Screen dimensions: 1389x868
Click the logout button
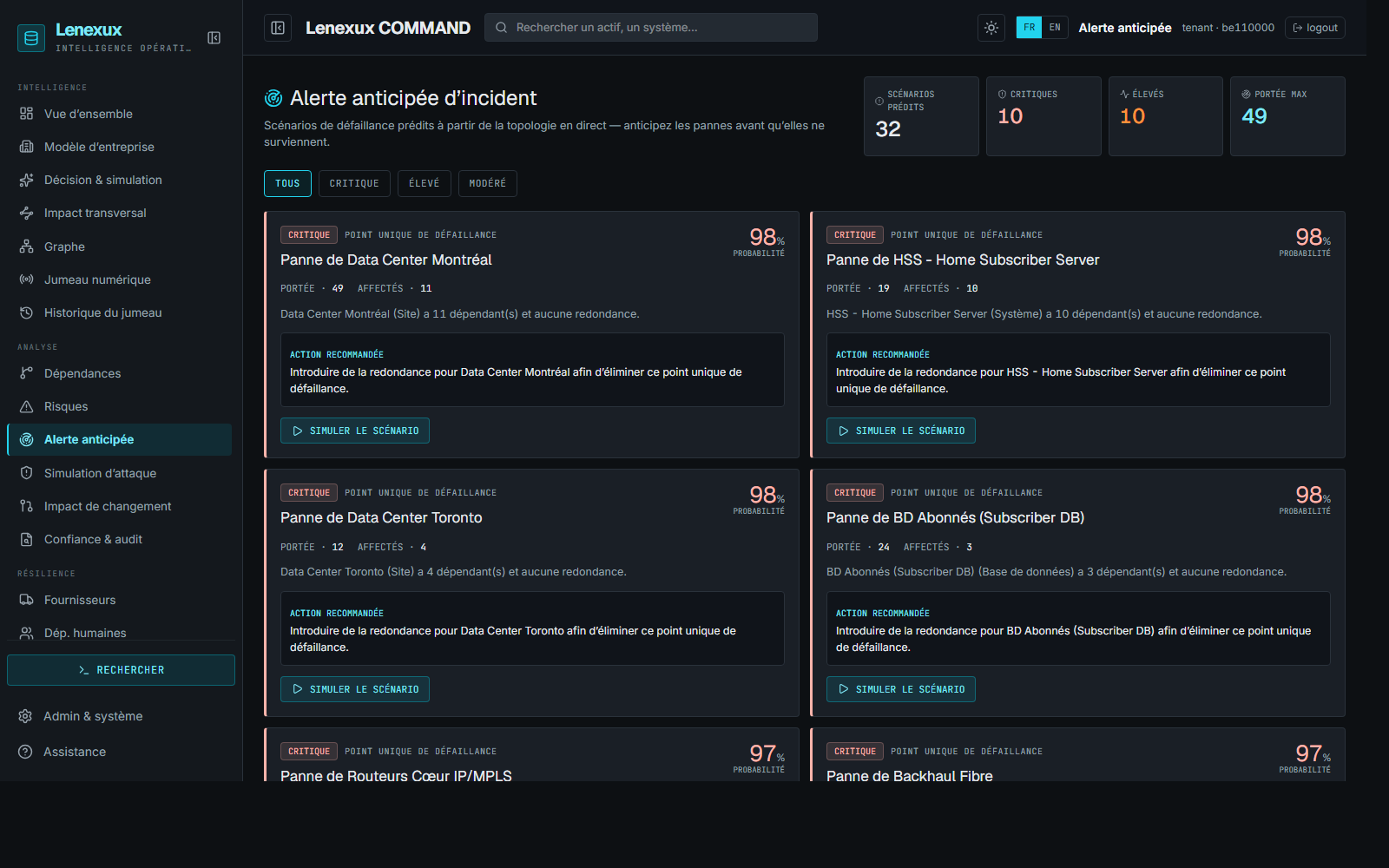(x=1315, y=28)
